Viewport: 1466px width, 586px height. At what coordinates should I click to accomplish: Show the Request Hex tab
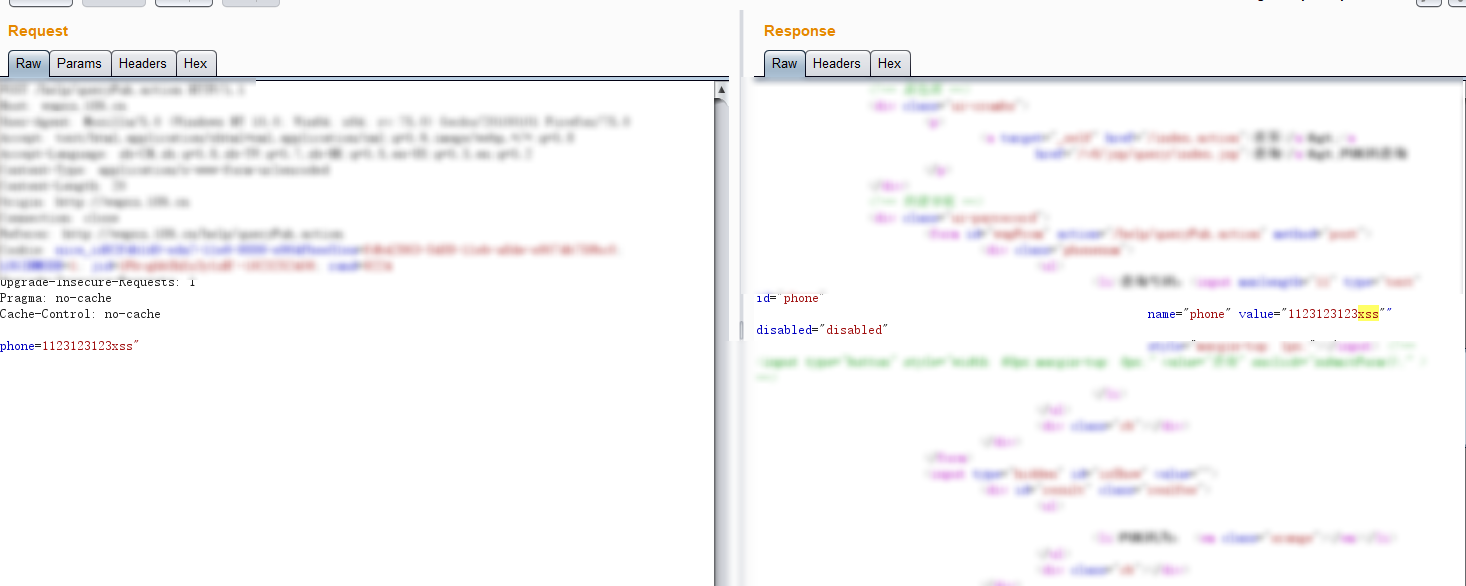pyautogui.click(x=195, y=63)
